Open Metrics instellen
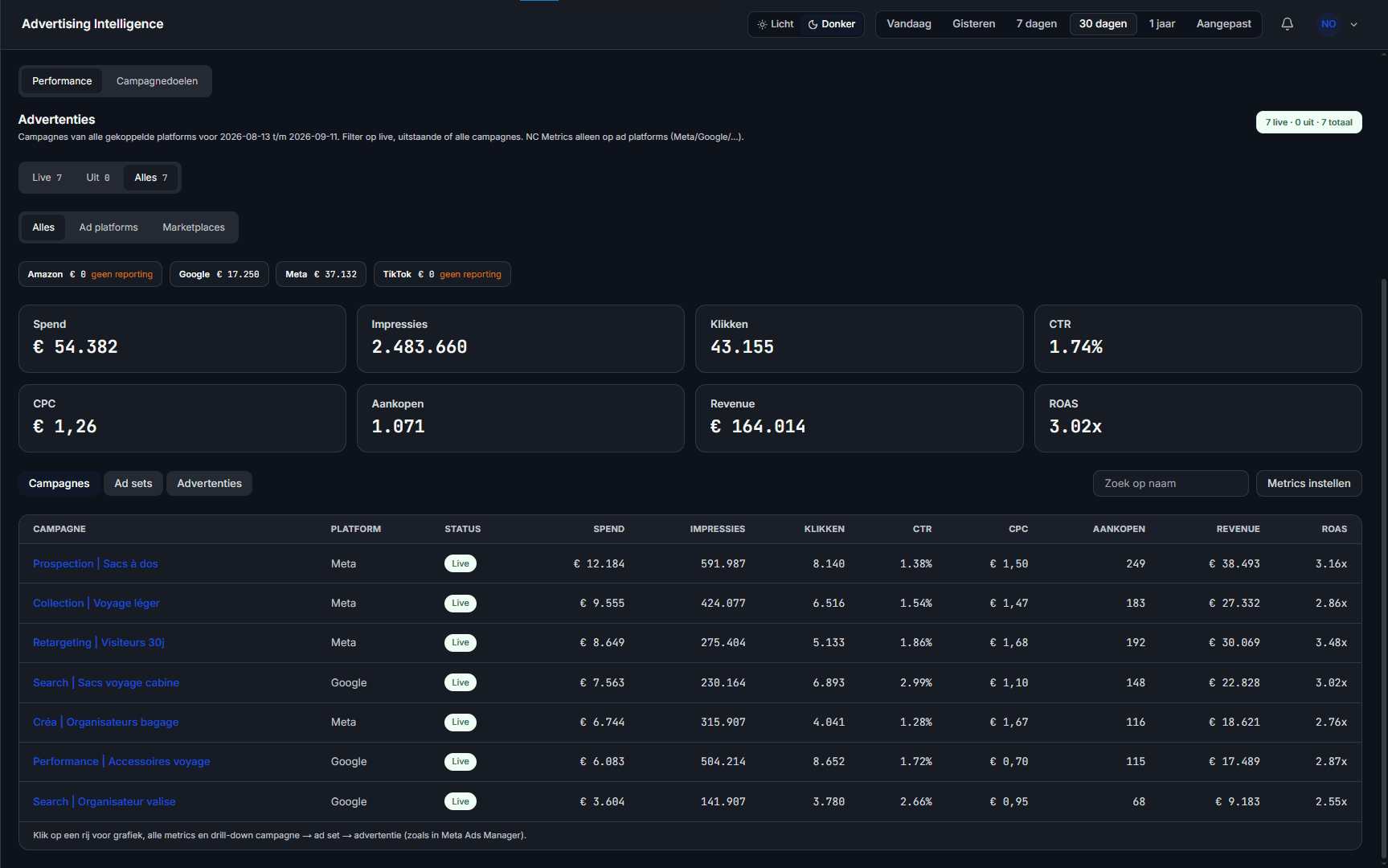The image size is (1388, 868). click(x=1308, y=483)
